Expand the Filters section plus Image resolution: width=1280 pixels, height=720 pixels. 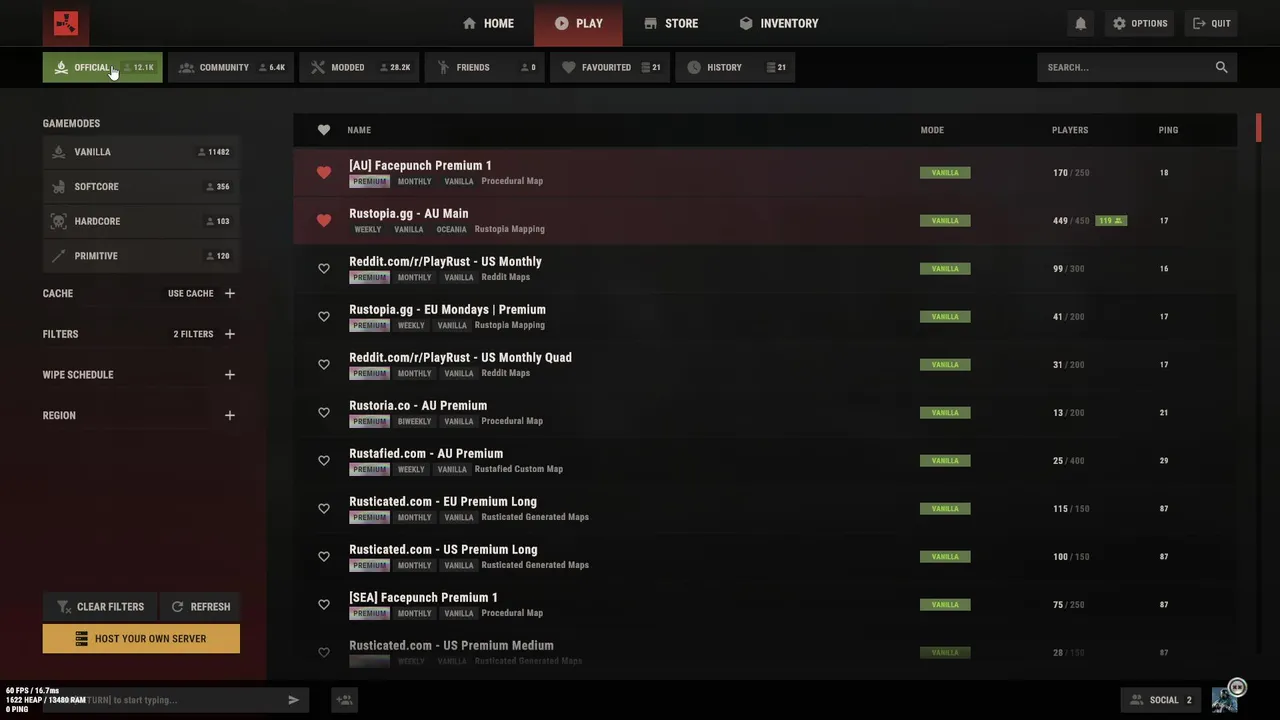pyautogui.click(x=230, y=334)
